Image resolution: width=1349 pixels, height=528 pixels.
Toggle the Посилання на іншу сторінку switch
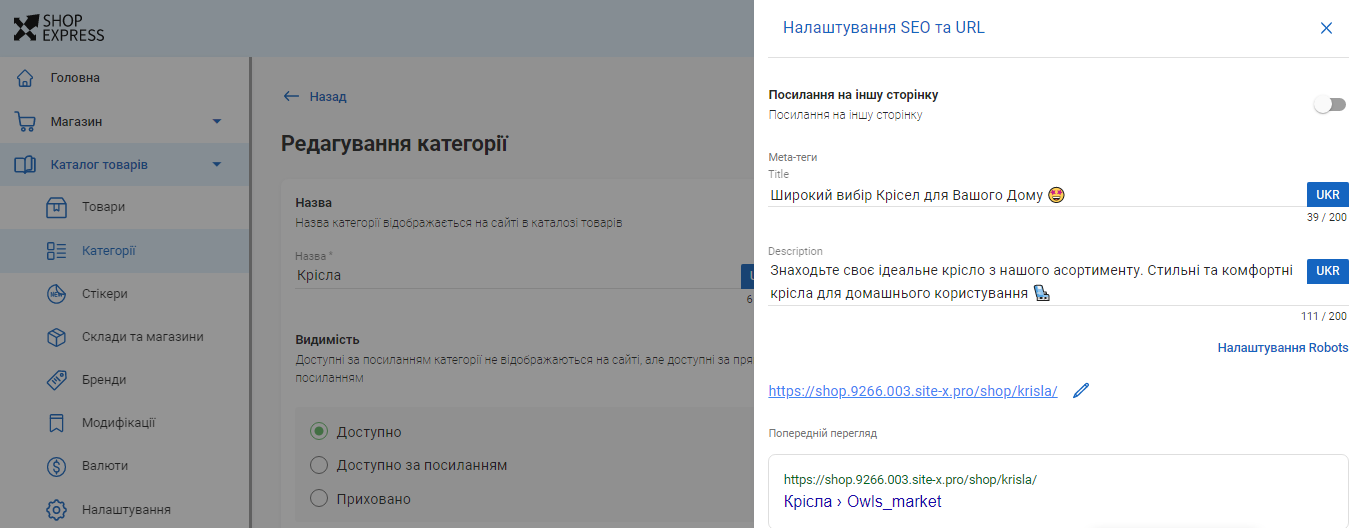pyautogui.click(x=1329, y=104)
